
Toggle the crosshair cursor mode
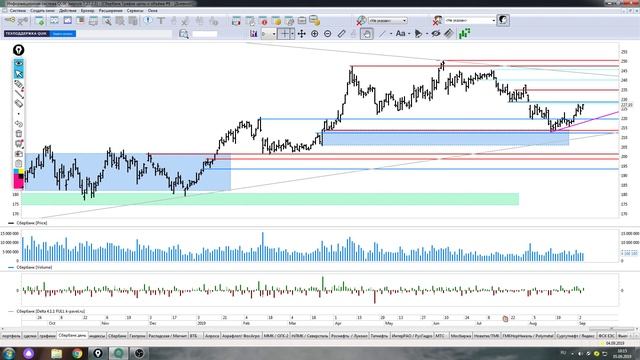[285, 34]
